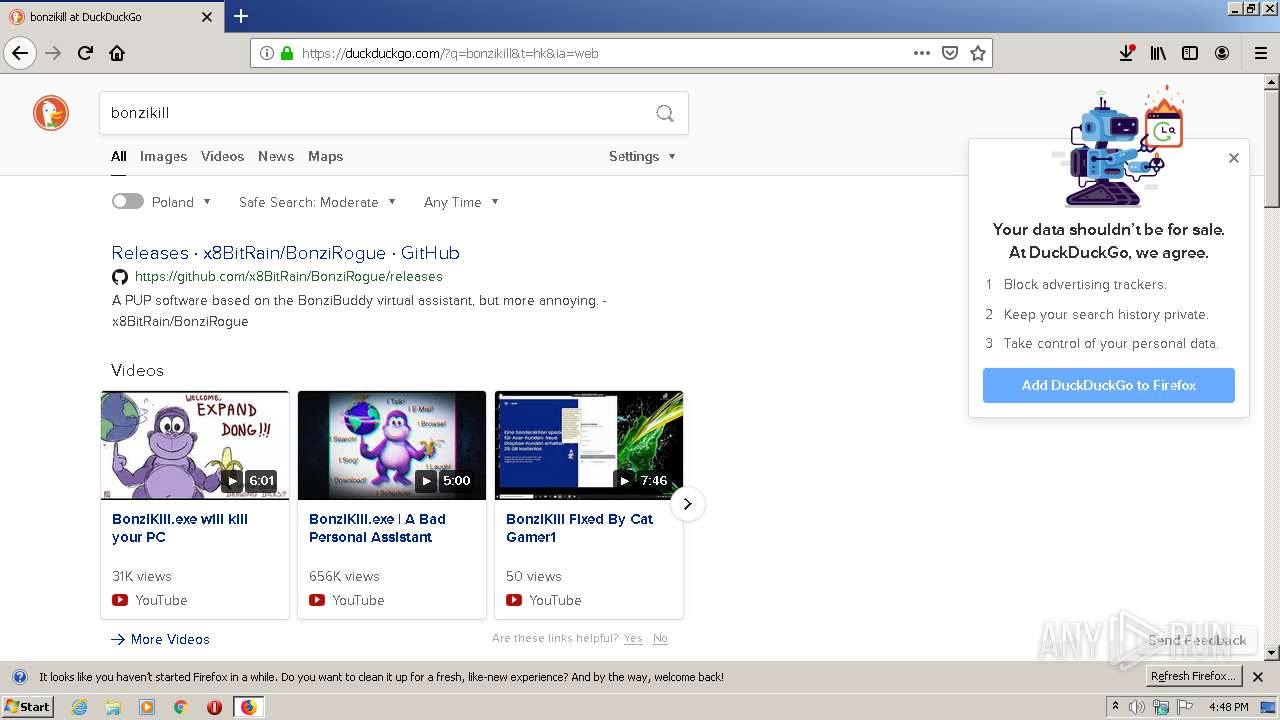The height and width of the screenshot is (720, 1280).
Task: Open Windows Explorer from taskbar
Action: (113, 707)
